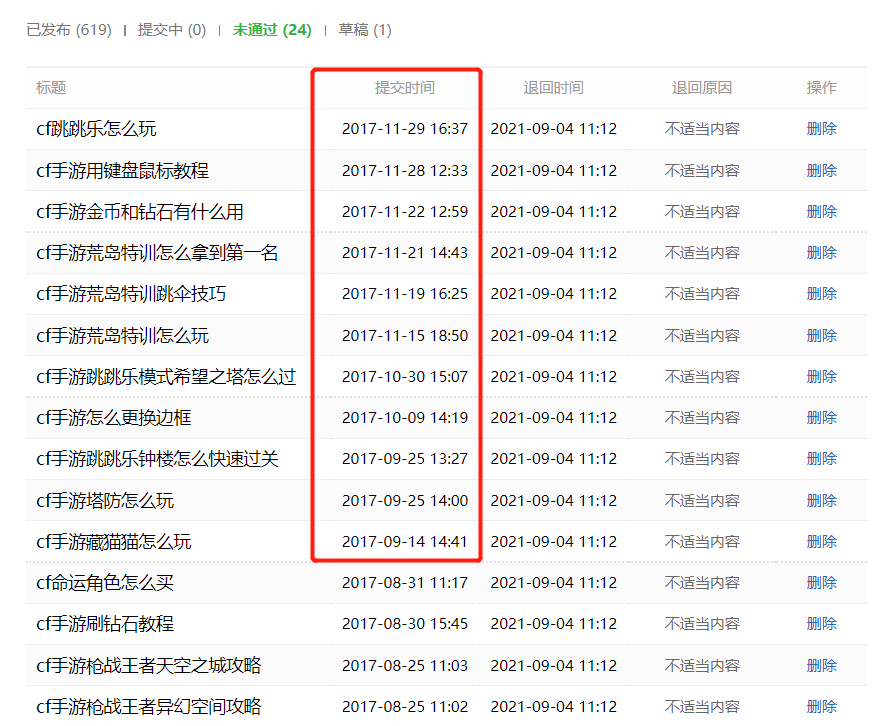Delete the 'cf手游荒岛特训怎么玩' entry

821,336
